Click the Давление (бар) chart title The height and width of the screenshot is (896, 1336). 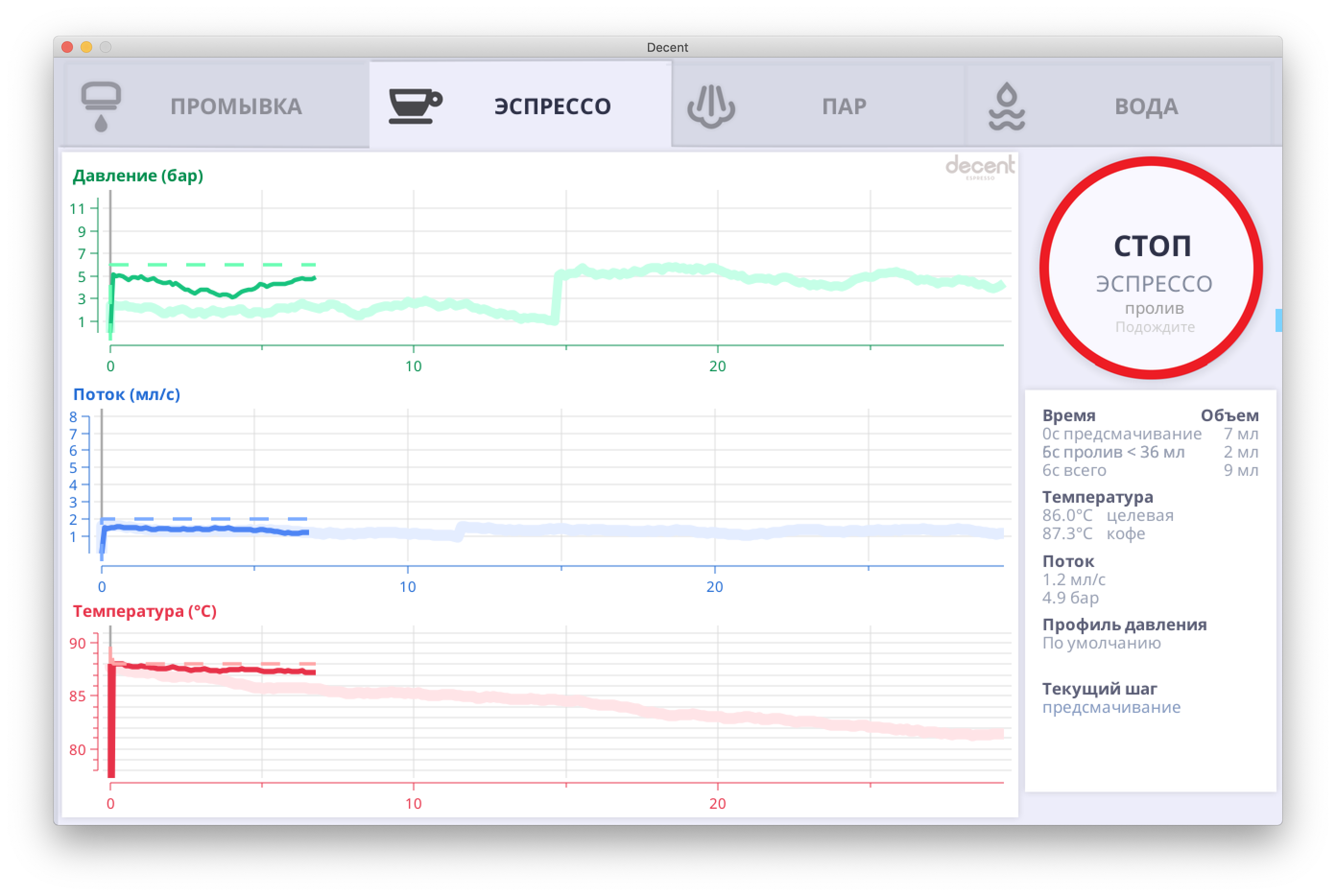click(138, 176)
